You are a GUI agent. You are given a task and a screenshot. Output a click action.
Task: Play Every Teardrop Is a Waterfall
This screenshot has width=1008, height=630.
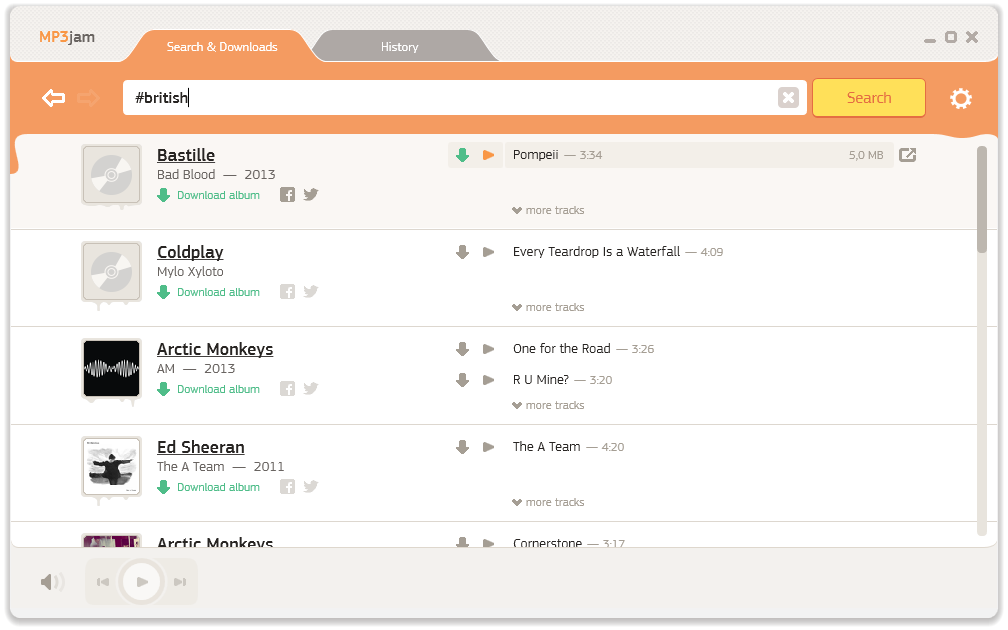489,252
